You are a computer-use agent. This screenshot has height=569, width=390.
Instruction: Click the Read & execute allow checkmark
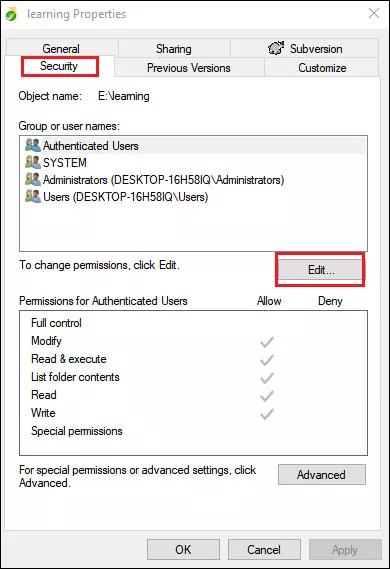267,360
